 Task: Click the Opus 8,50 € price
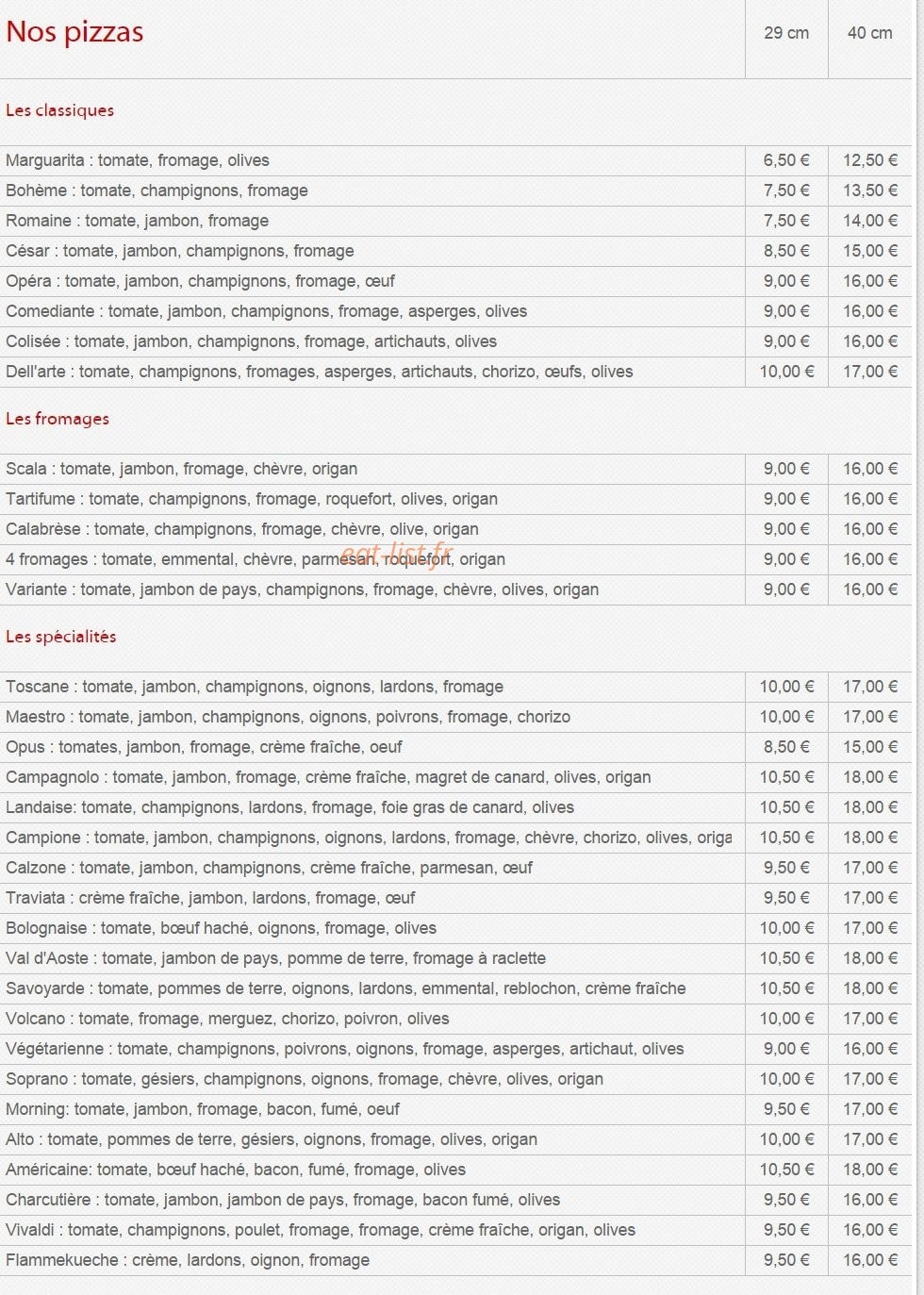[786, 747]
